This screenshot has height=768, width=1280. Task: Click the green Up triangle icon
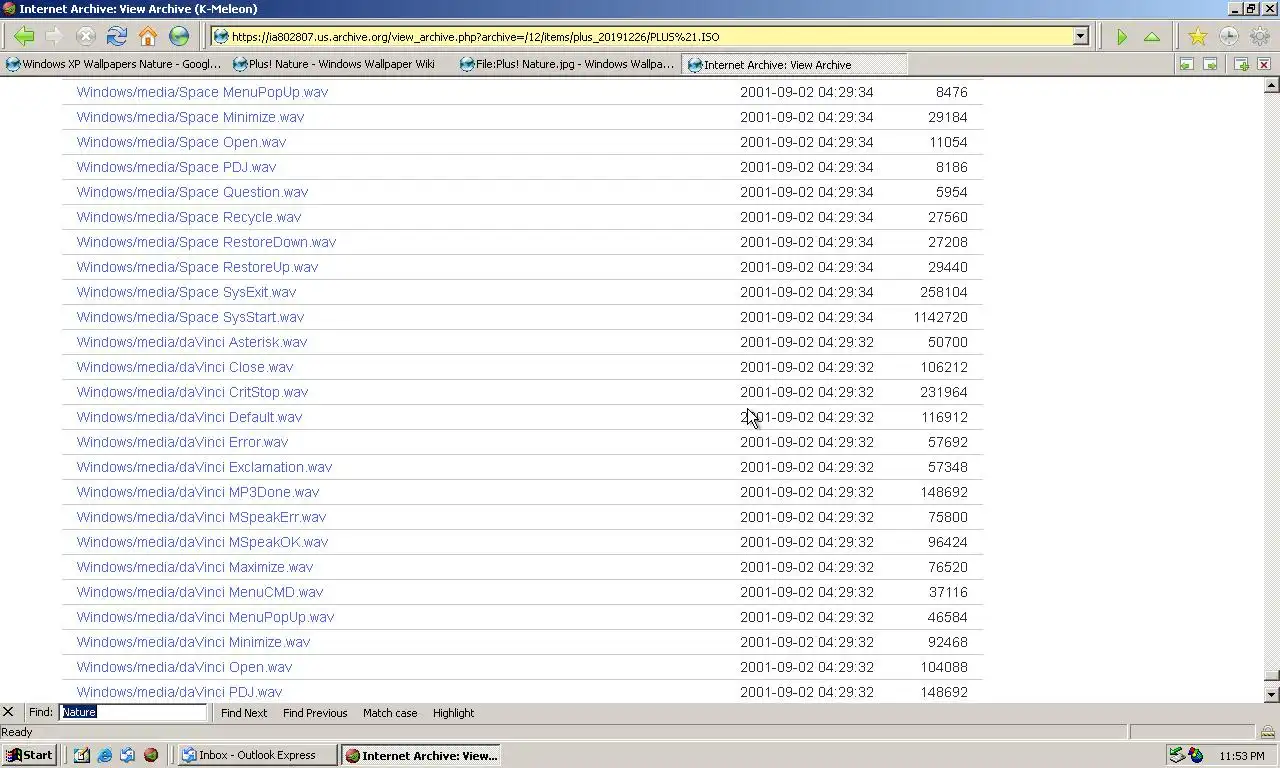click(1152, 37)
